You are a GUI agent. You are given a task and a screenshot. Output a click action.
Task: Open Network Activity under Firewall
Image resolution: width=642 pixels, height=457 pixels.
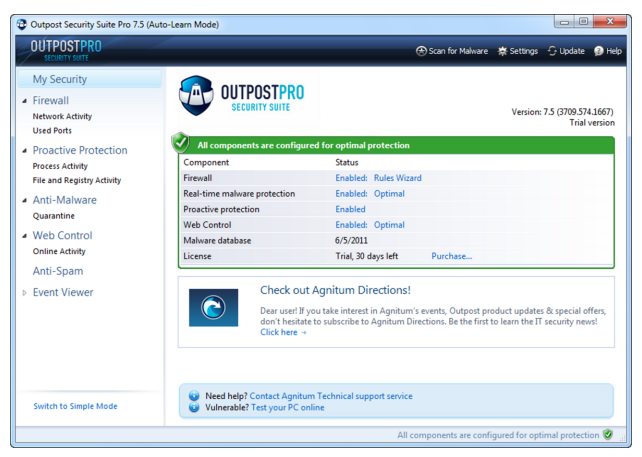tap(62, 116)
